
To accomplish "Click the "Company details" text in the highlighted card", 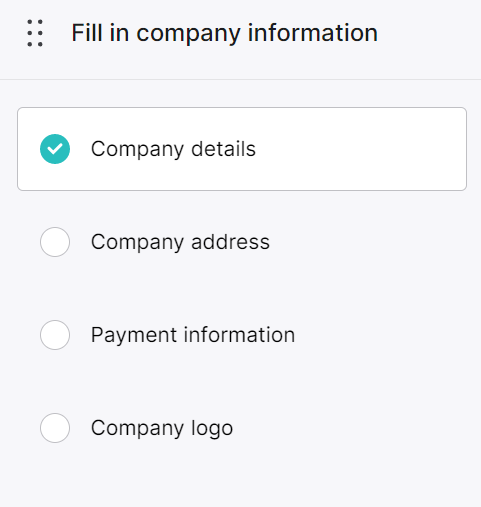I will pos(173,149).
